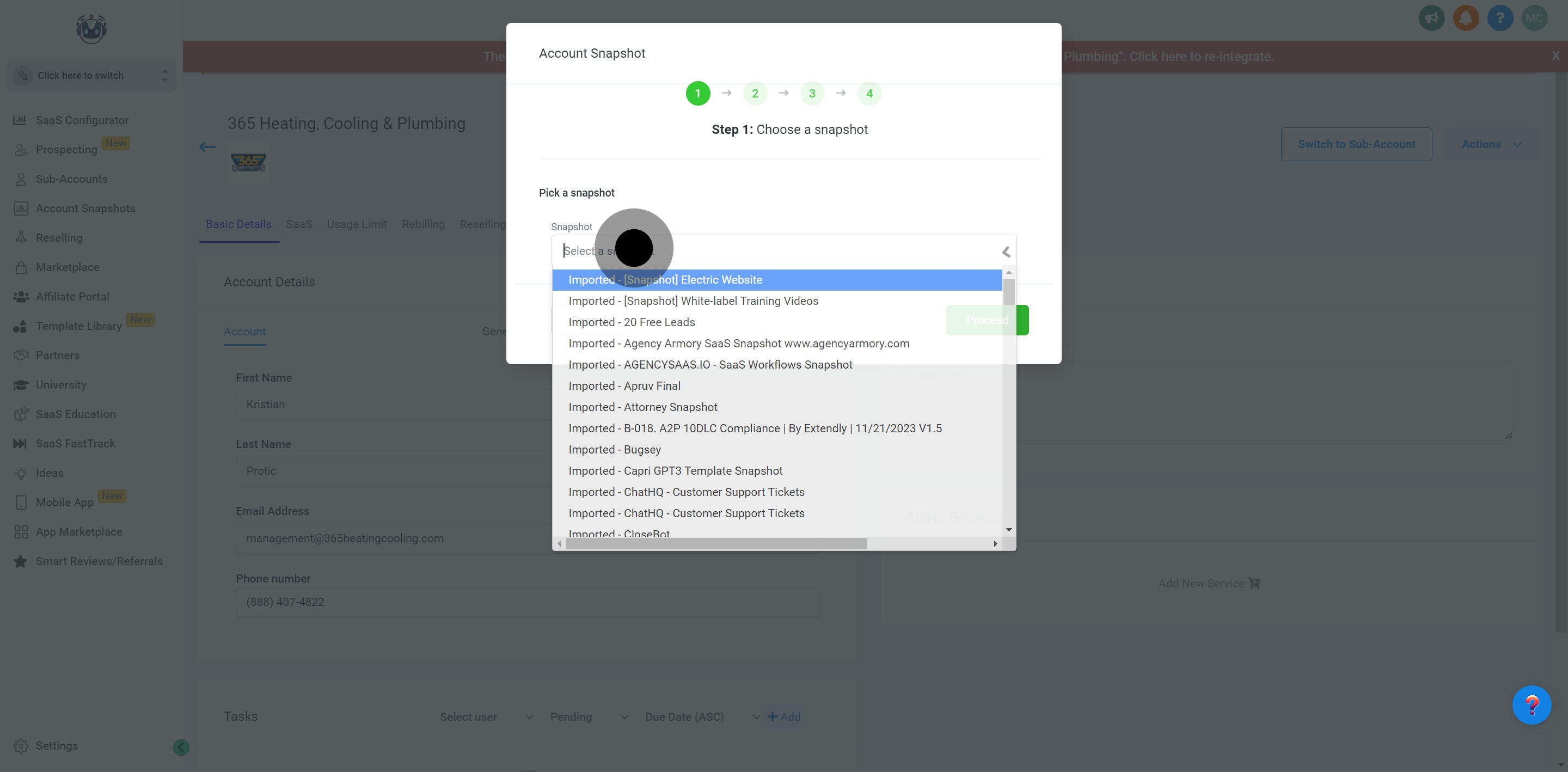This screenshot has width=1568, height=772.
Task: Expand the Click here to switch selector
Action: click(91, 76)
